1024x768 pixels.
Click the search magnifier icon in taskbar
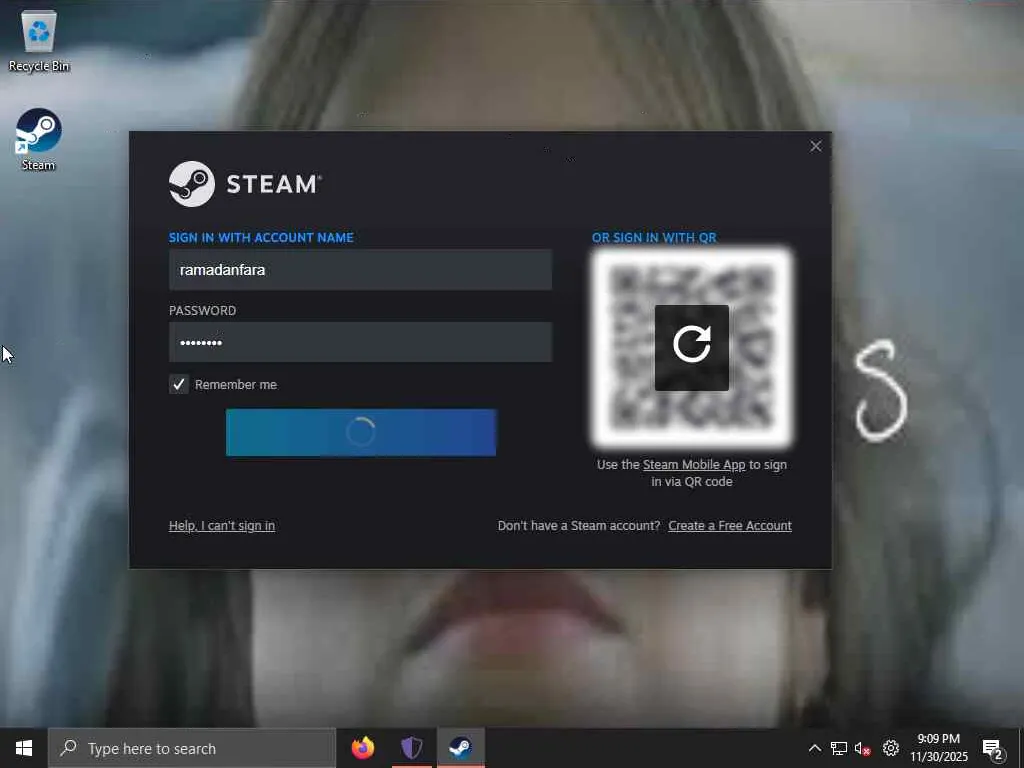[68, 748]
